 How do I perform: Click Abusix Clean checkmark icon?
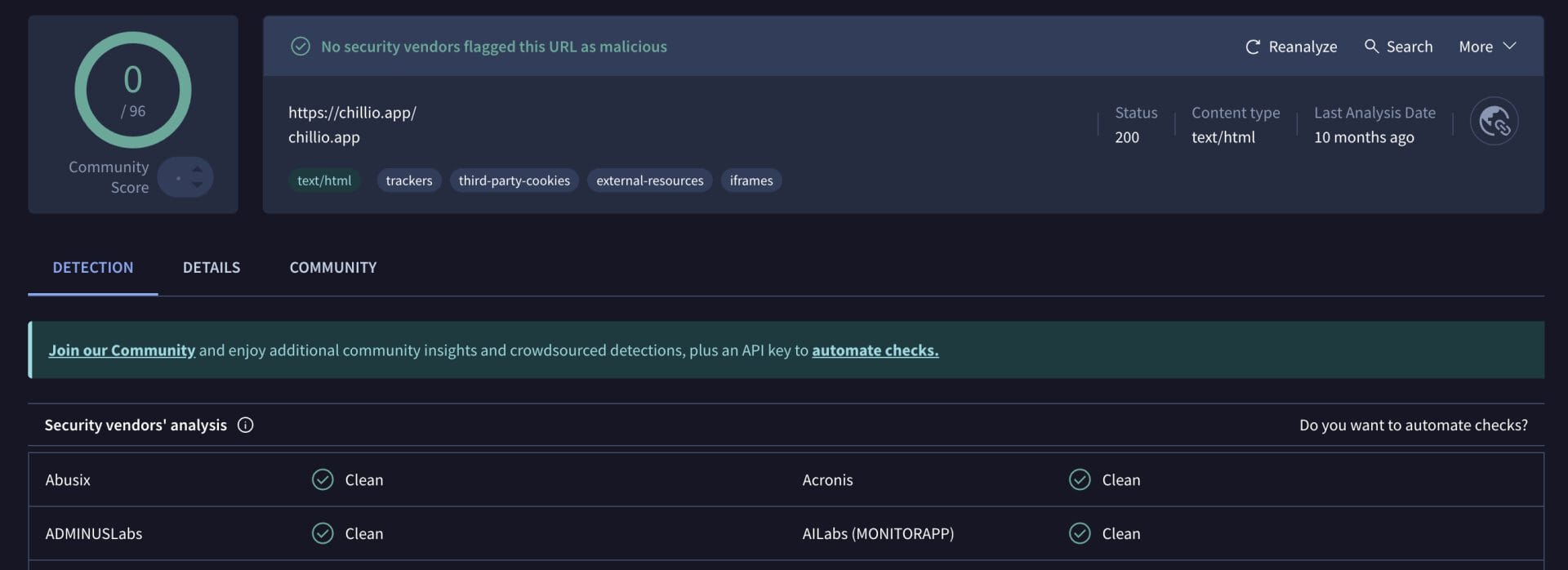(323, 480)
